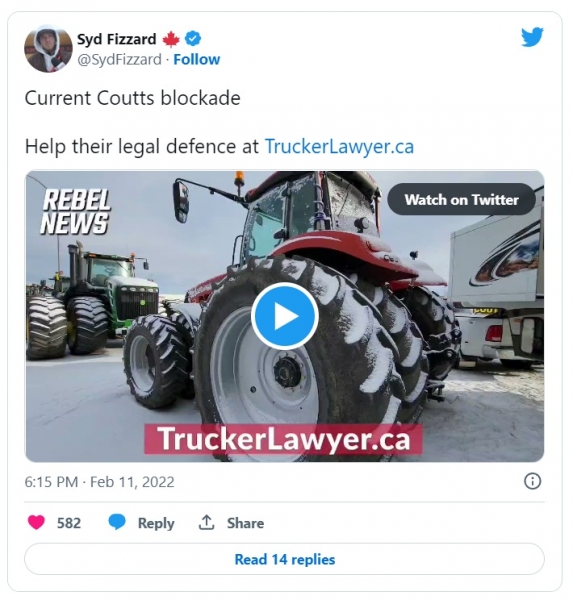The width and height of the screenshot is (573, 600).
Task: Click the red maple leaf emoji
Action: (x=171, y=39)
